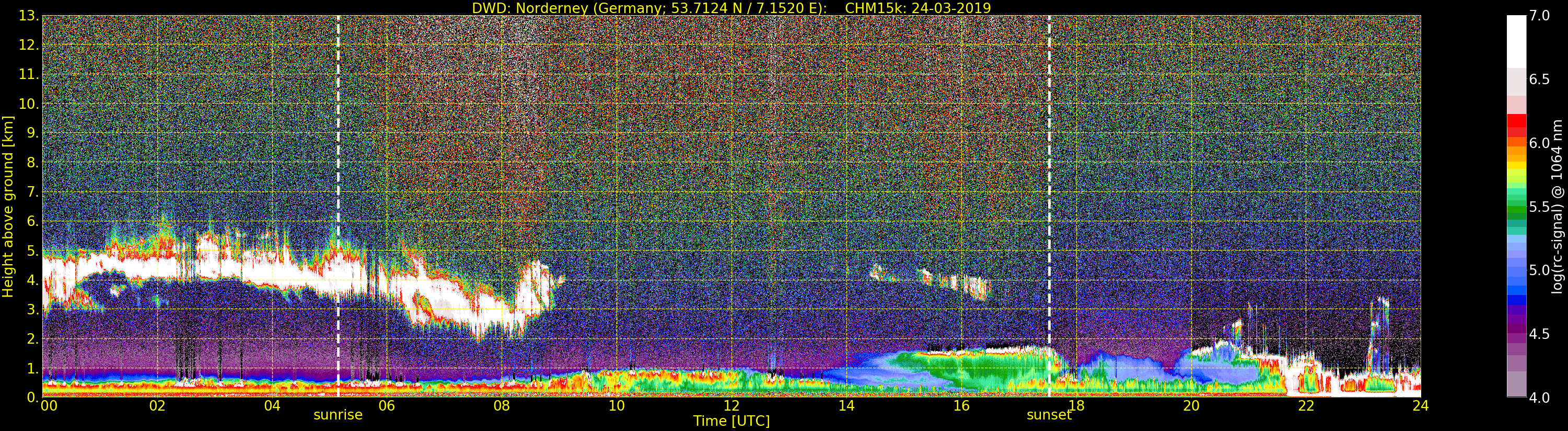
Task: Click the 'Time [UTC]' axis label
Action: click(x=731, y=421)
